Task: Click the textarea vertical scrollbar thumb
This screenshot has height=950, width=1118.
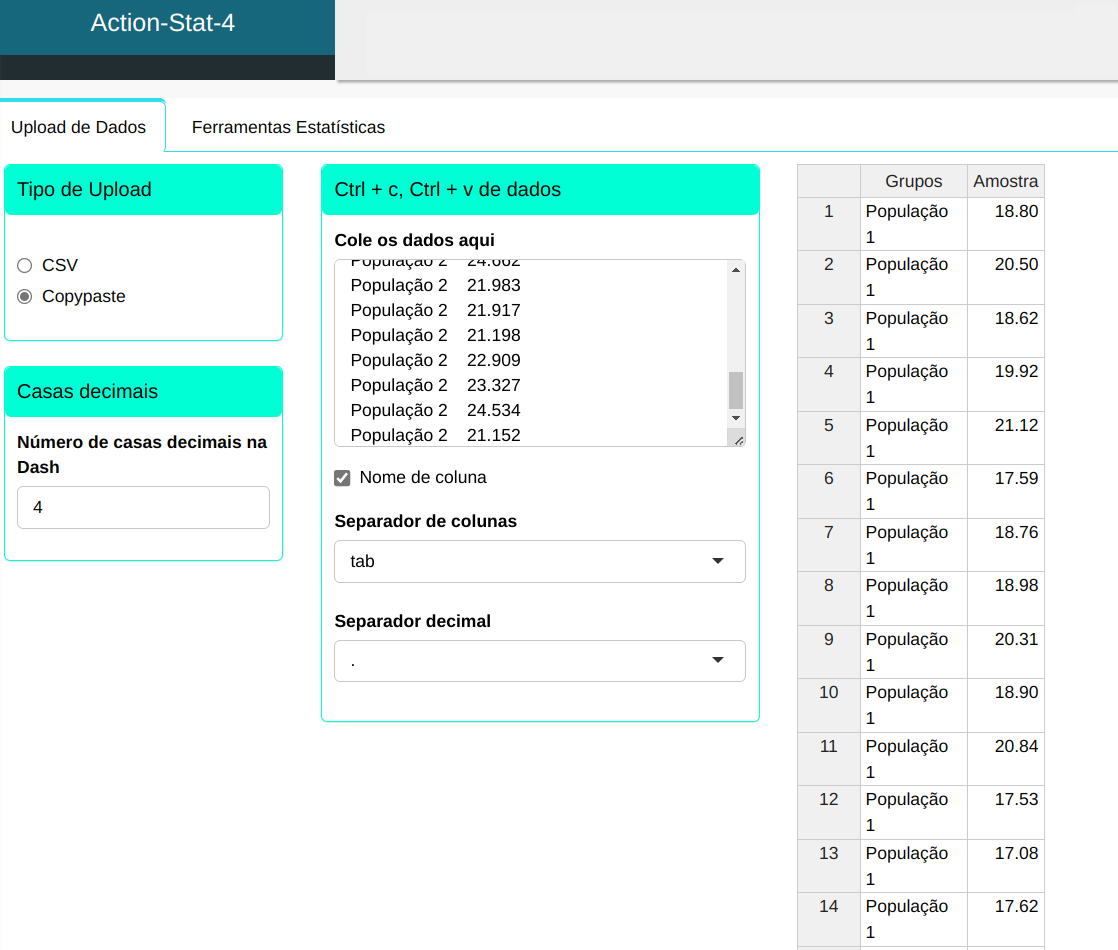Action: click(736, 389)
